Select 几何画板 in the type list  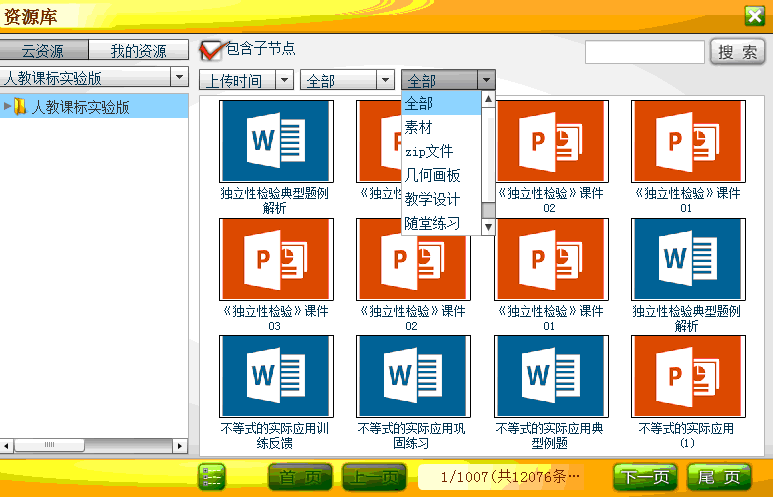click(x=432, y=175)
